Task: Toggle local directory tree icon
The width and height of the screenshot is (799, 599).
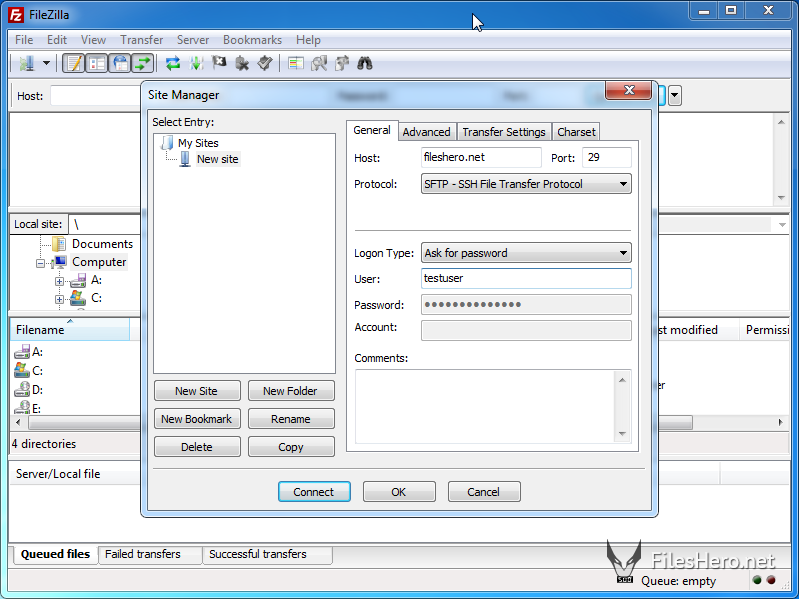Action: click(x=97, y=64)
